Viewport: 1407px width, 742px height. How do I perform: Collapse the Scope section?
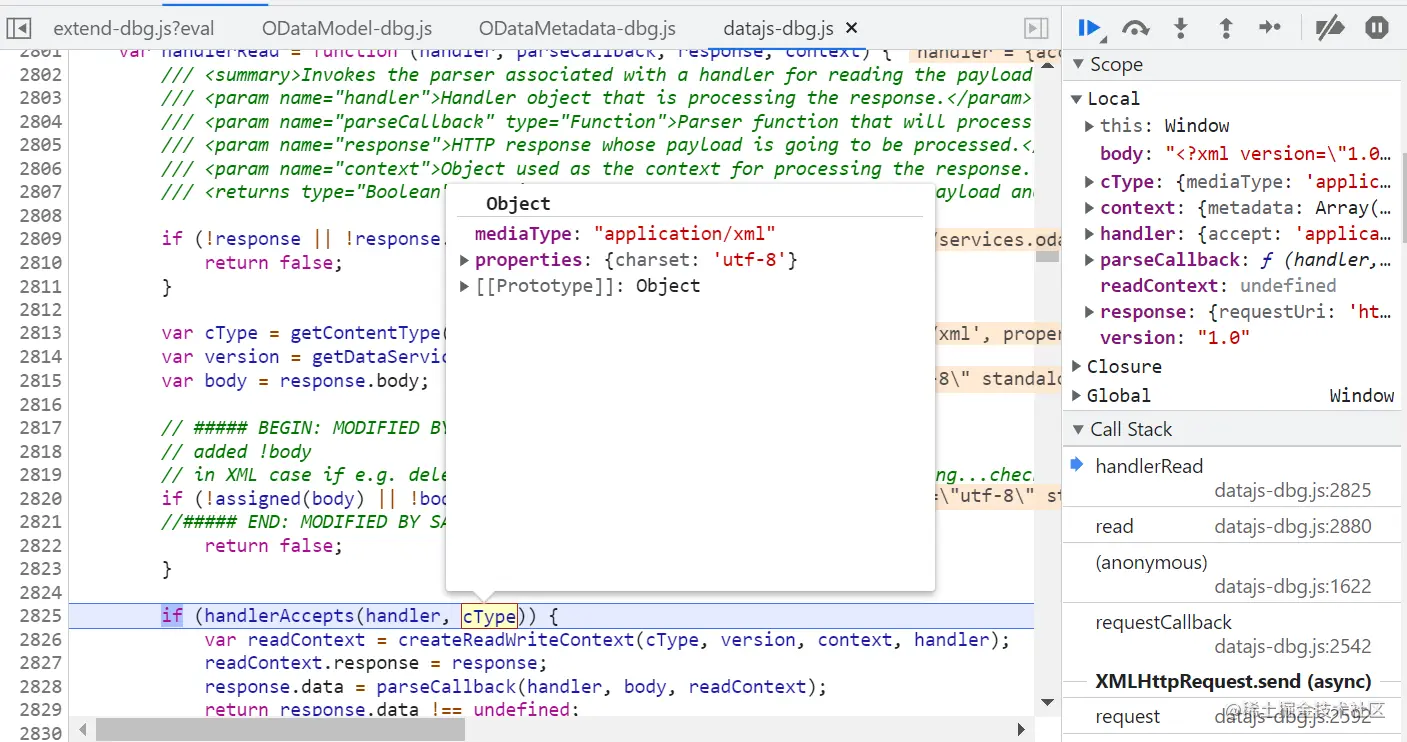(x=1078, y=65)
